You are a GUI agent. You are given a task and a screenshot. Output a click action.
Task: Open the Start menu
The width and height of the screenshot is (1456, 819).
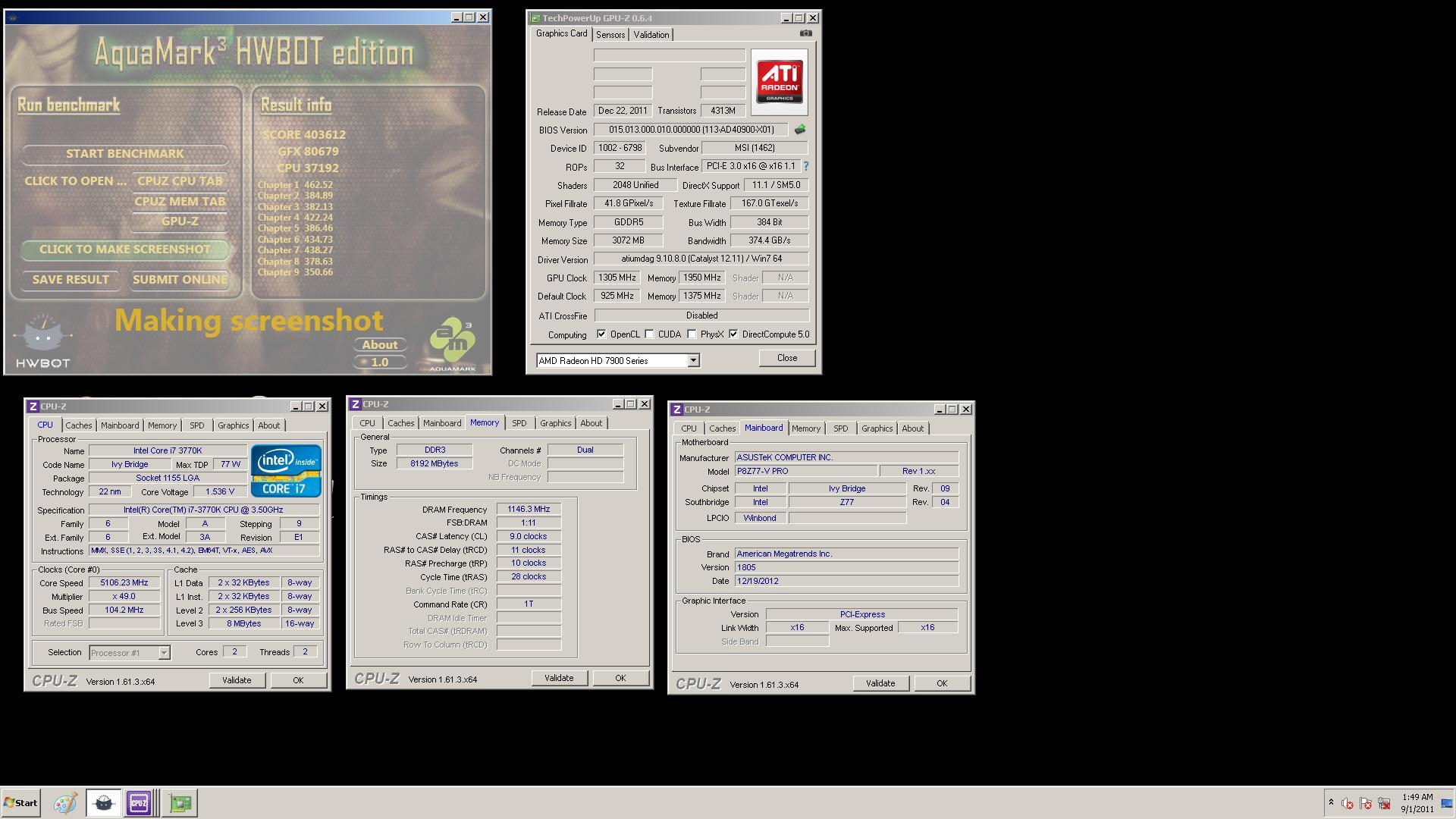tap(20, 803)
